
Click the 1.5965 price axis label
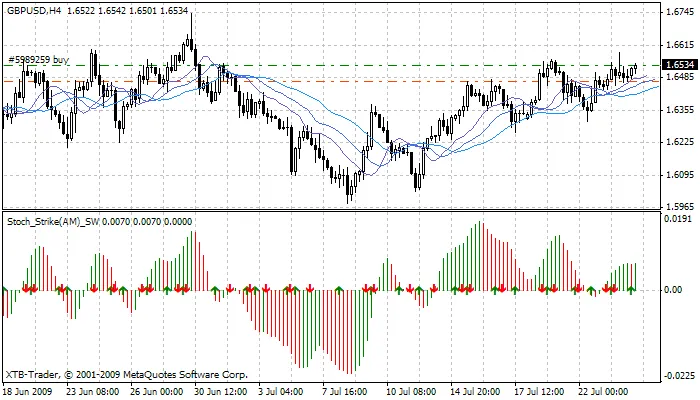(679, 207)
